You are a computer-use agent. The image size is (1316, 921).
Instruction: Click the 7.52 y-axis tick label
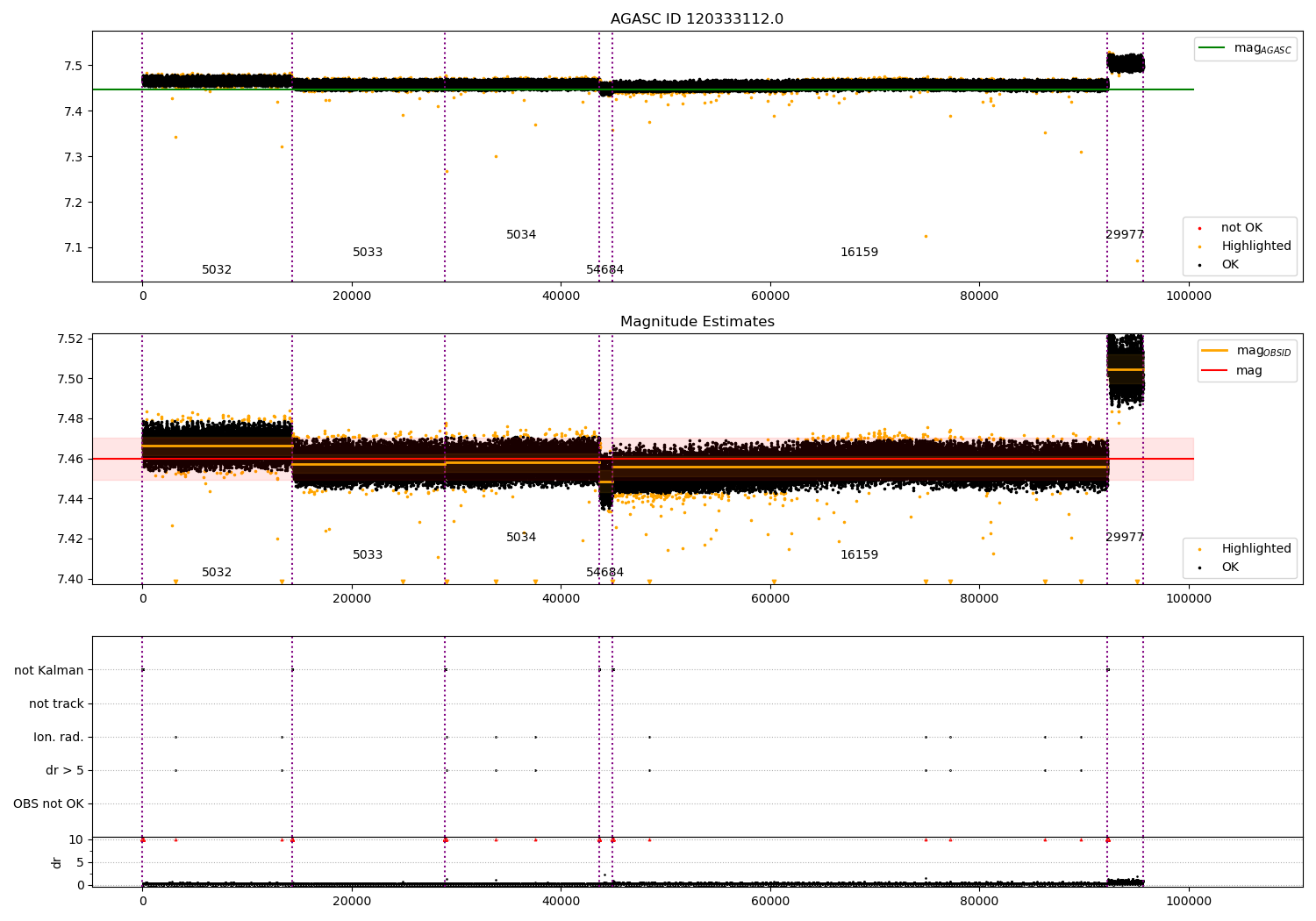(70, 339)
